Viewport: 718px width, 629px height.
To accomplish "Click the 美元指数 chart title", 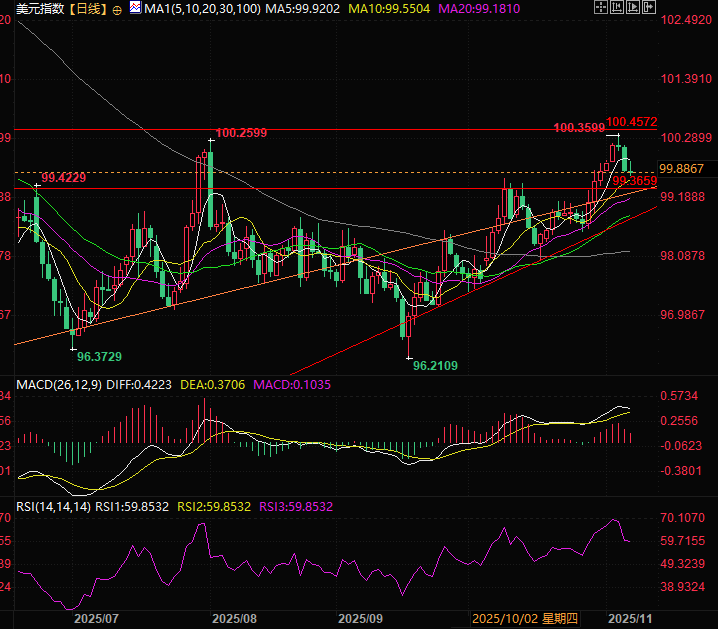I will tap(33, 9).
